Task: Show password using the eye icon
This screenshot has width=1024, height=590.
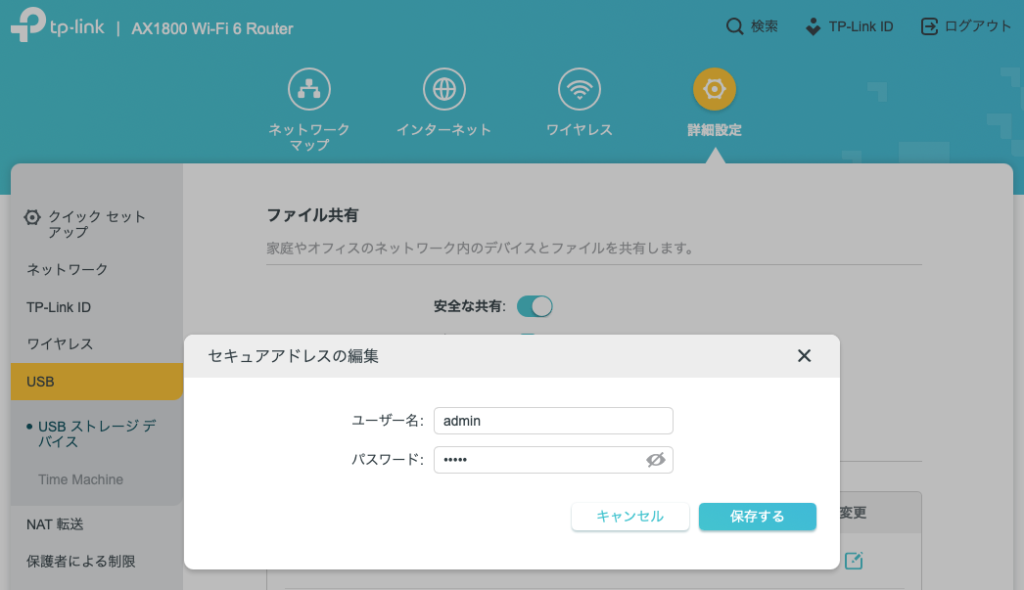Action: pyautogui.click(x=655, y=460)
